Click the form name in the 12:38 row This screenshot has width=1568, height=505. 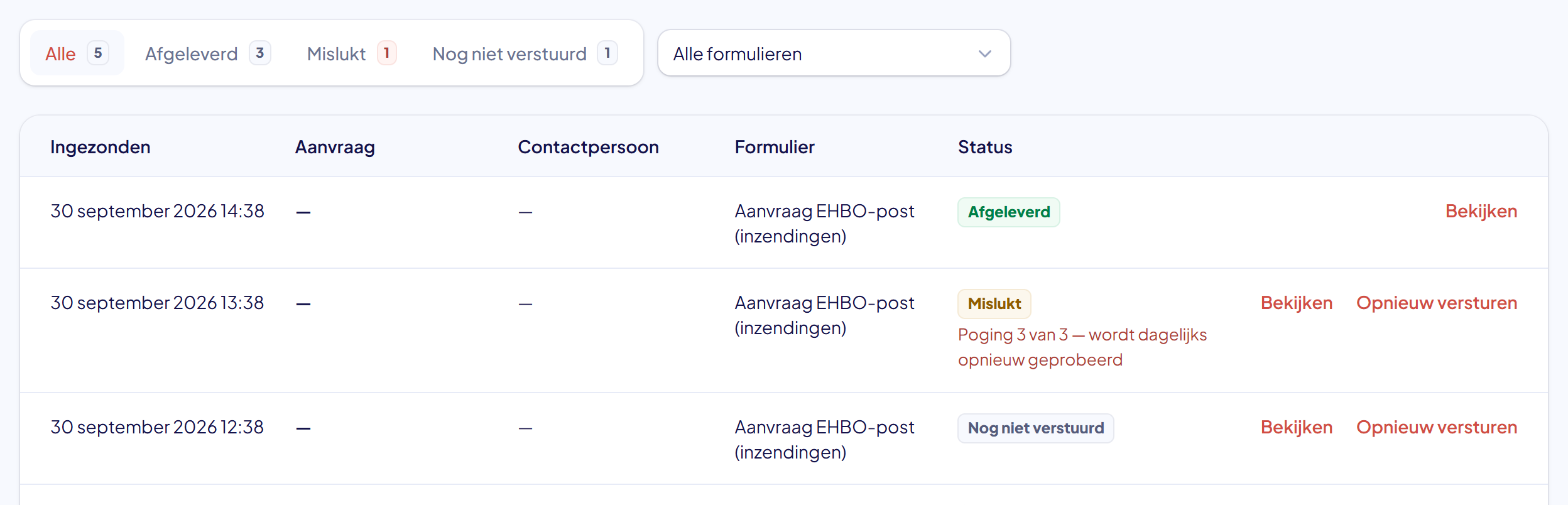(824, 440)
